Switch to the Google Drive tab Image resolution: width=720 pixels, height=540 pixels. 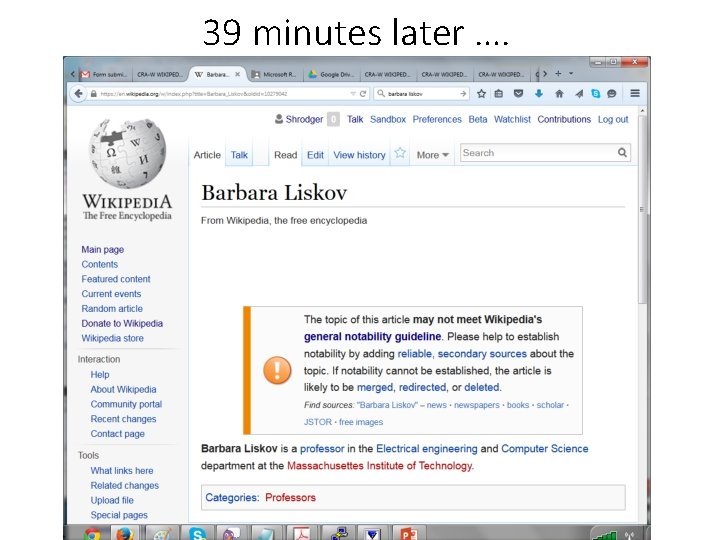coord(332,74)
